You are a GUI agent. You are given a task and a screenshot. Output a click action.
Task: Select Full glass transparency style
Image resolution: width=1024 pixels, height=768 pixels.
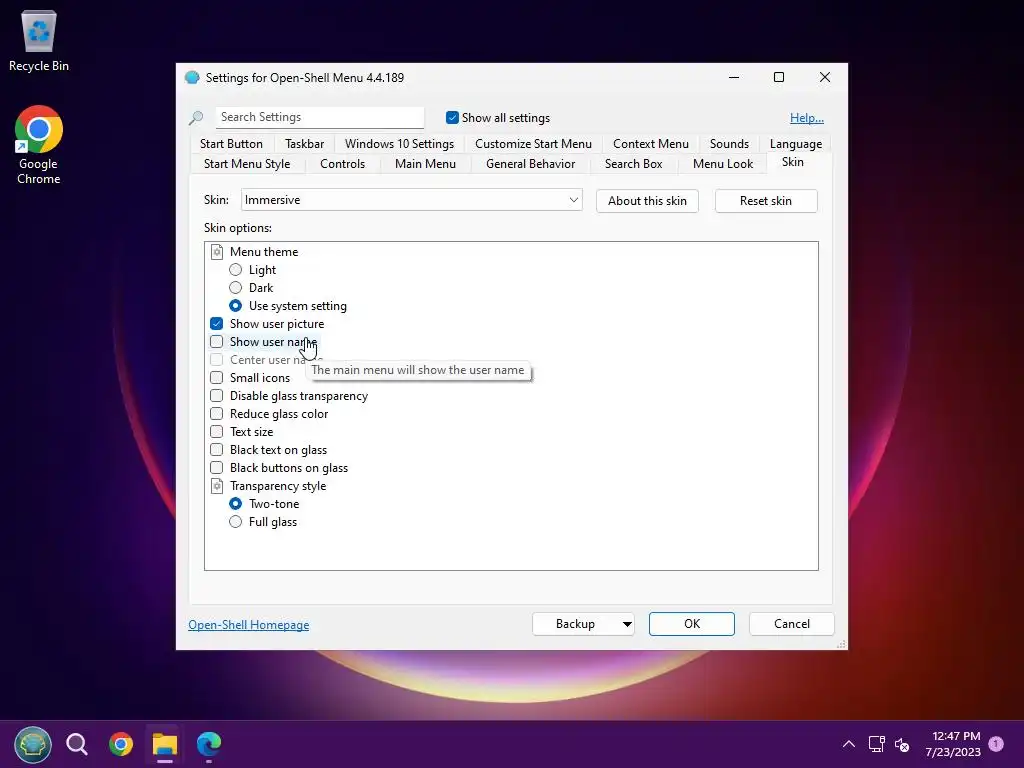coord(236,522)
